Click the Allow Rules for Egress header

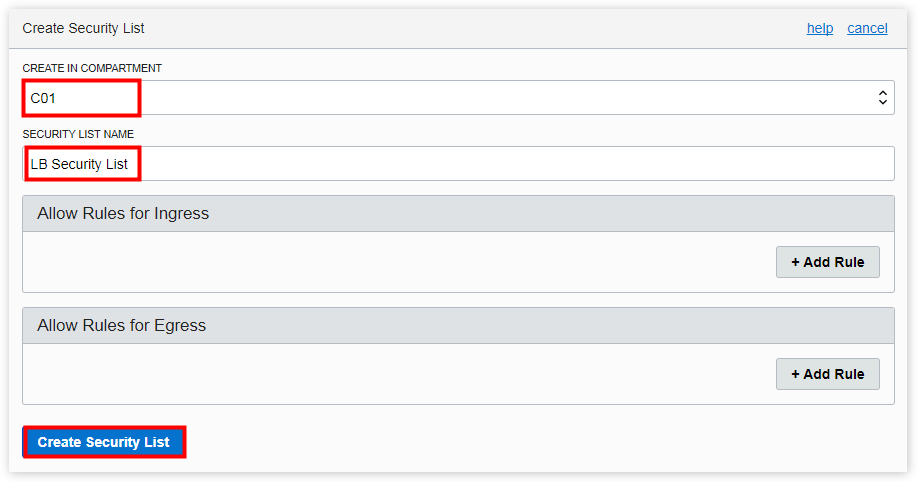click(121, 325)
